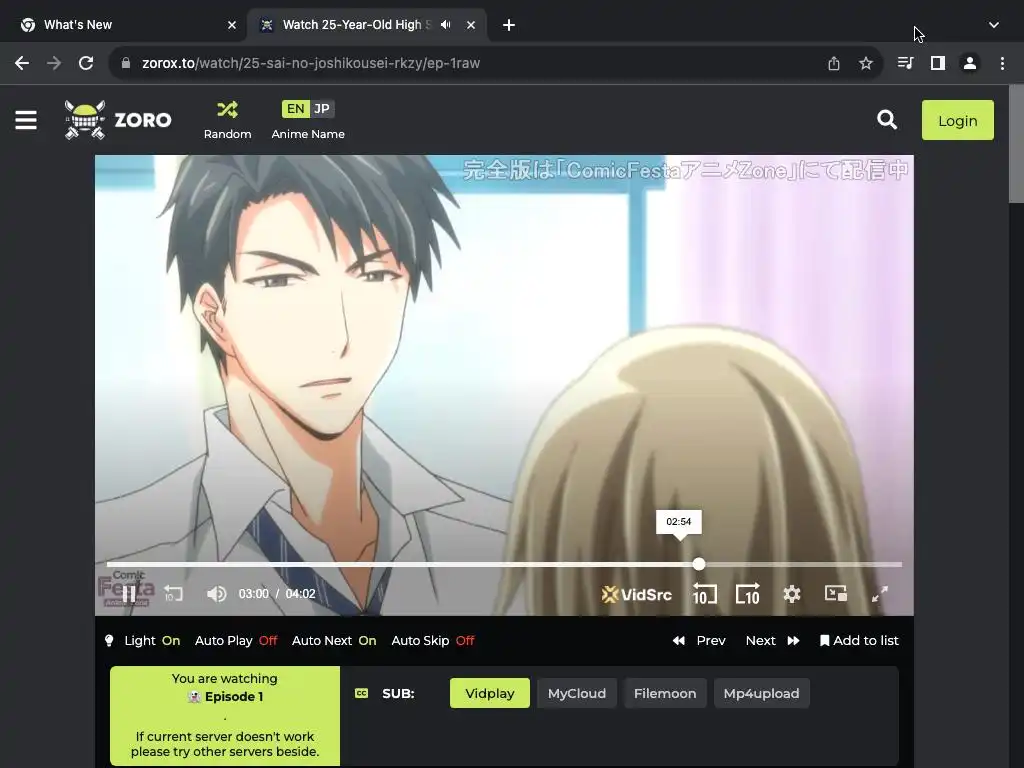The height and width of the screenshot is (768, 1024).
Task: Open the site search magnifier
Action: (x=887, y=120)
